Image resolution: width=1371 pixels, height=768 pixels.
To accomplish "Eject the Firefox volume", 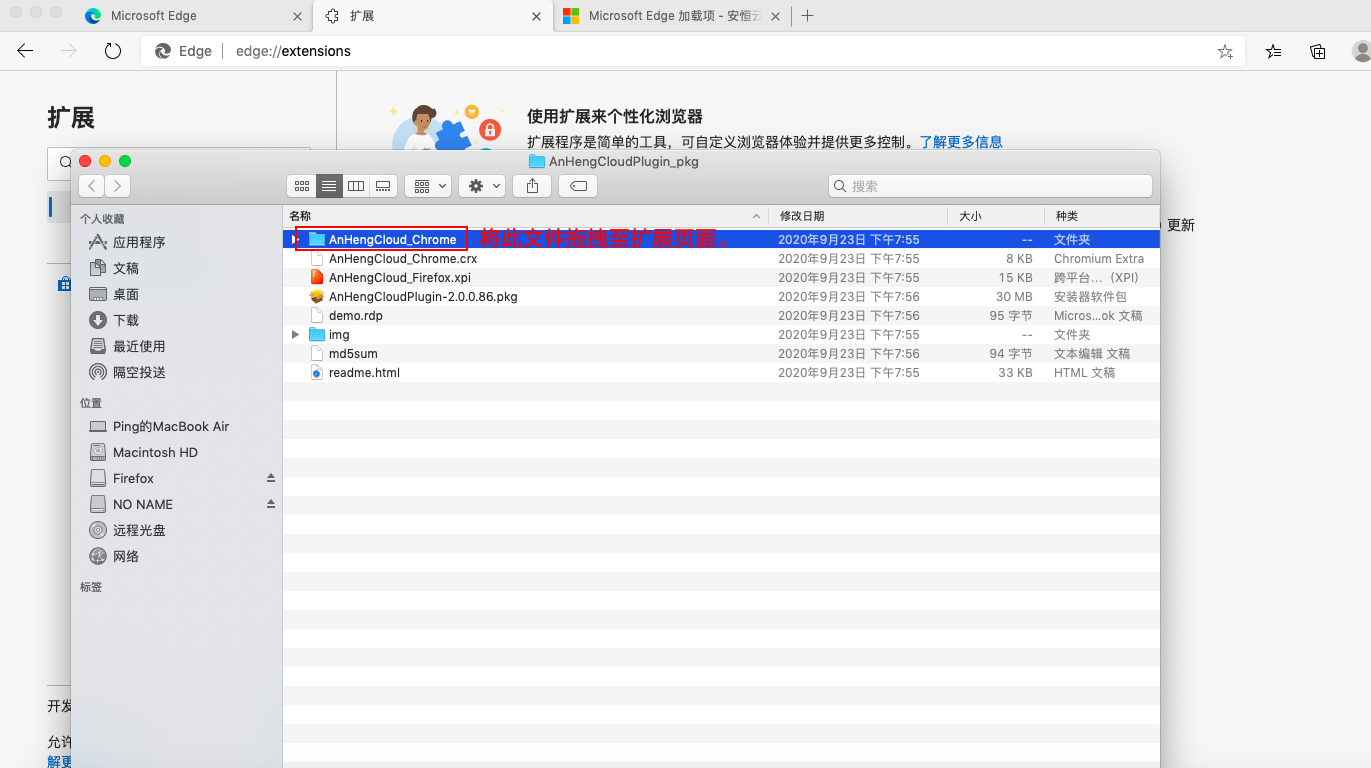I will [x=270, y=478].
